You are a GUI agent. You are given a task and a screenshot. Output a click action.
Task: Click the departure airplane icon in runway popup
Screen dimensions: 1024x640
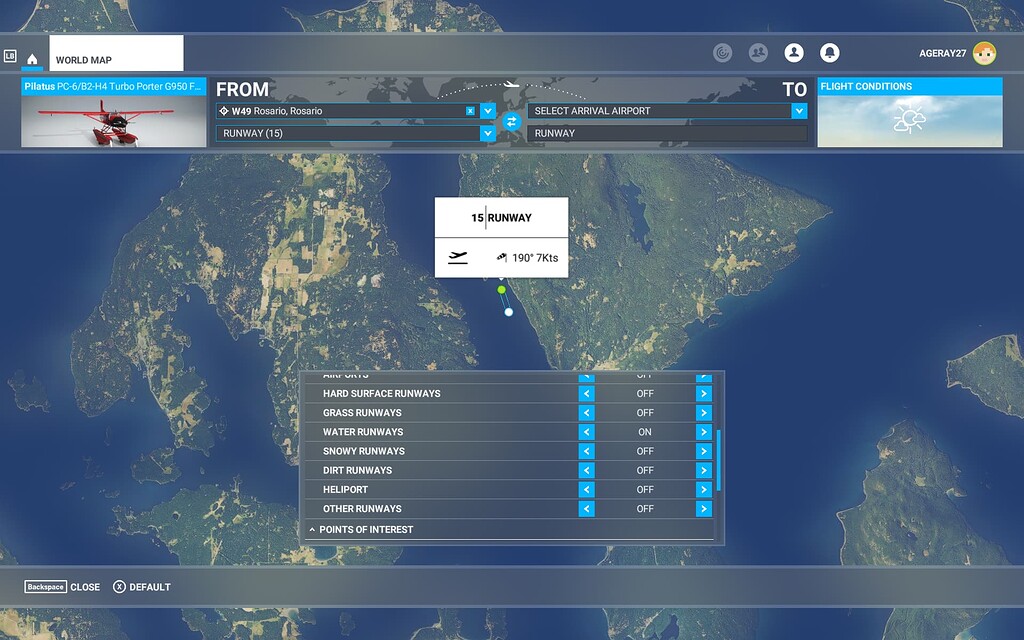(458, 258)
